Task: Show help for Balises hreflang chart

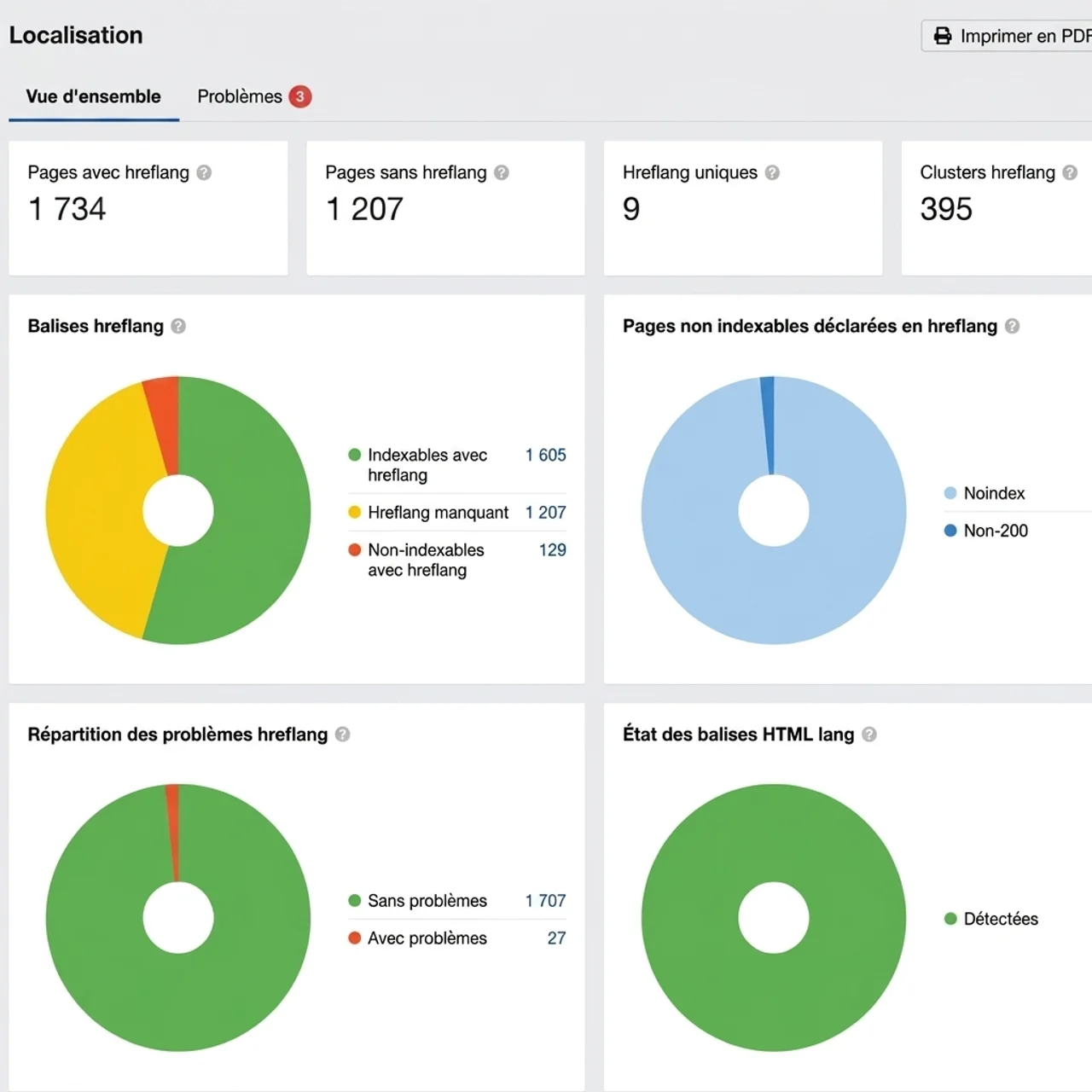Action: tap(178, 326)
